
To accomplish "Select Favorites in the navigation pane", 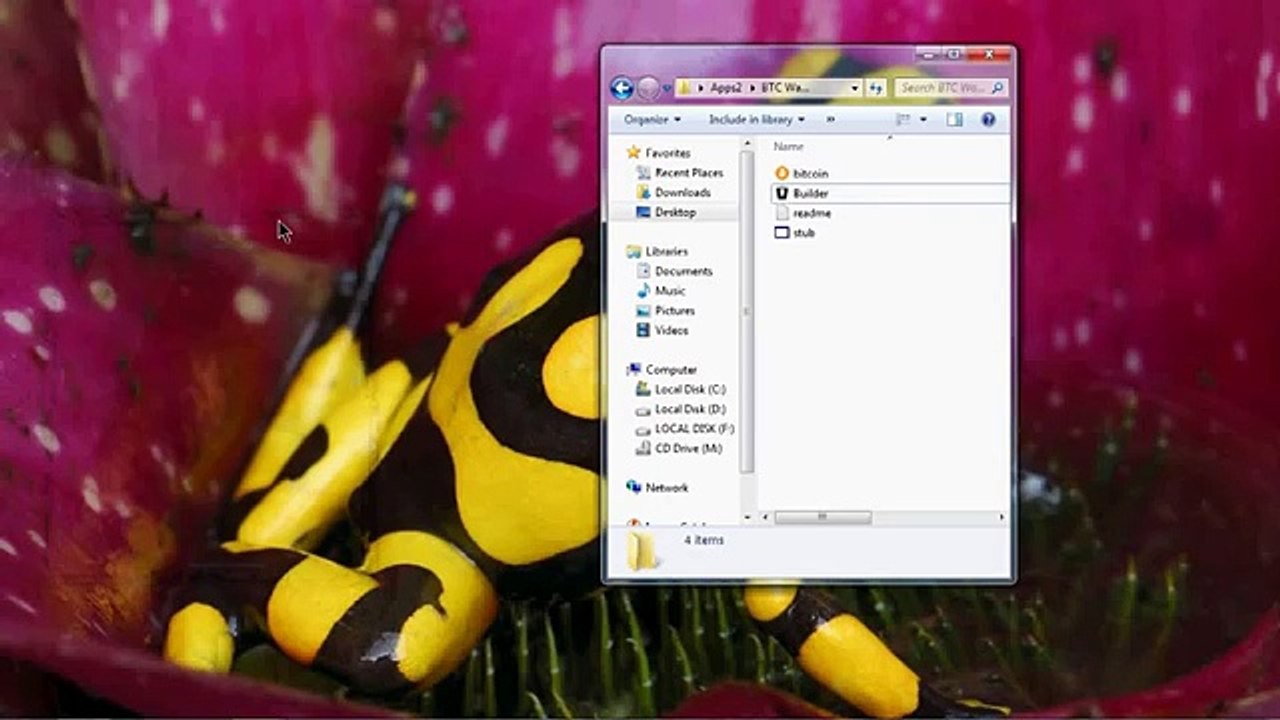I will 667,153.
